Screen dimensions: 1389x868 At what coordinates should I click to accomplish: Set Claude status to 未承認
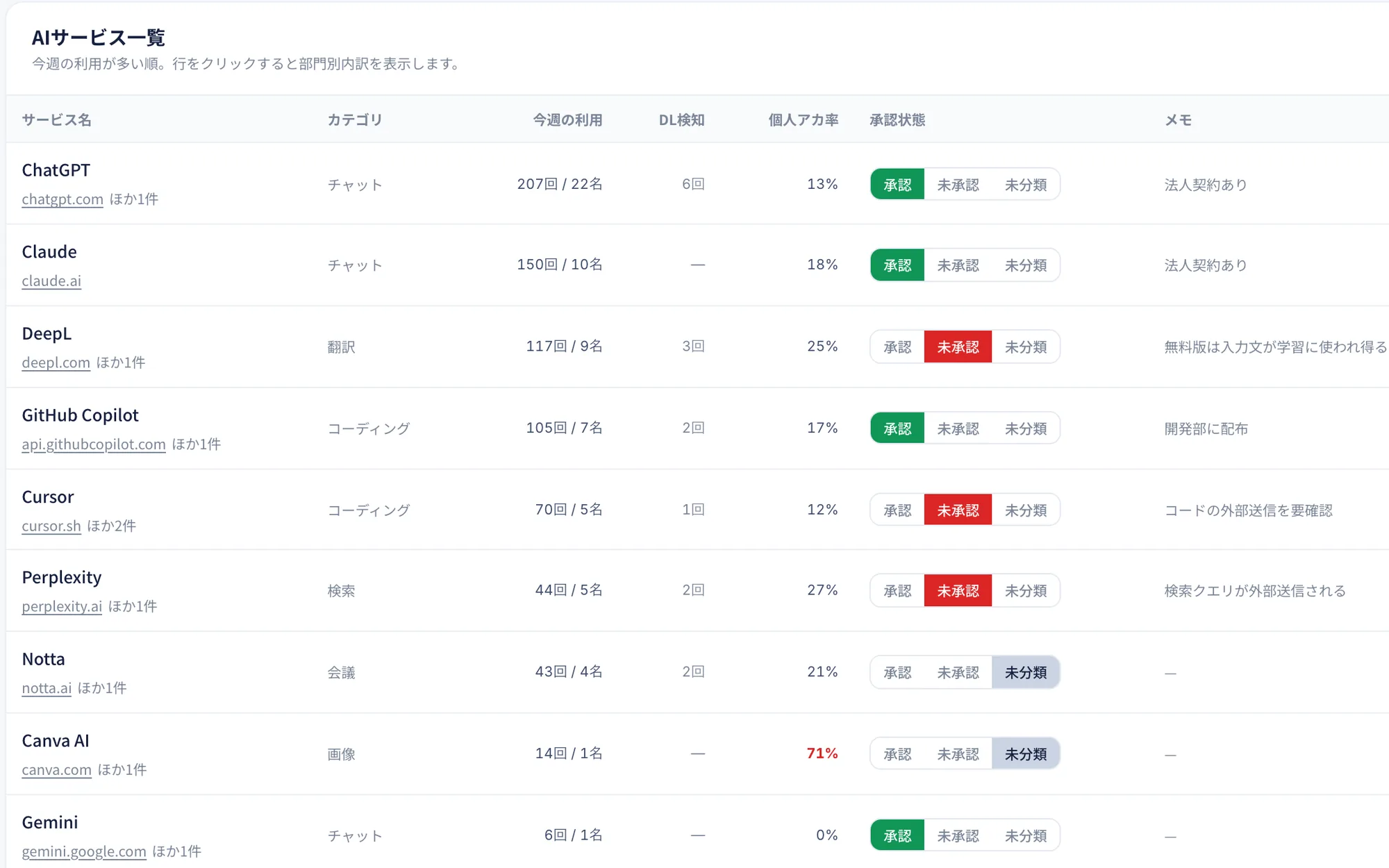click(x=958, y=265)
